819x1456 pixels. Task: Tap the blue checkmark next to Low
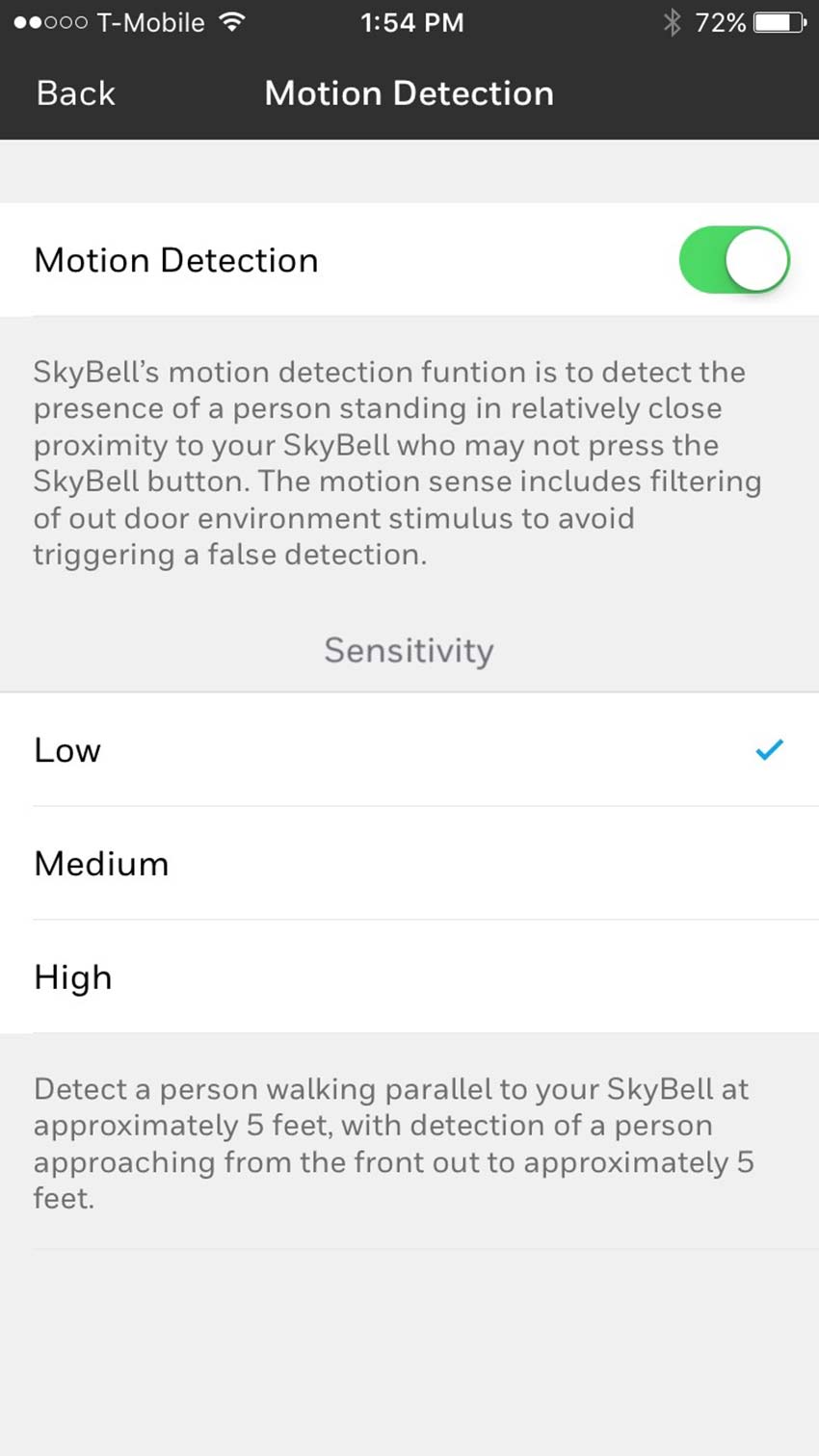[769, 749]
